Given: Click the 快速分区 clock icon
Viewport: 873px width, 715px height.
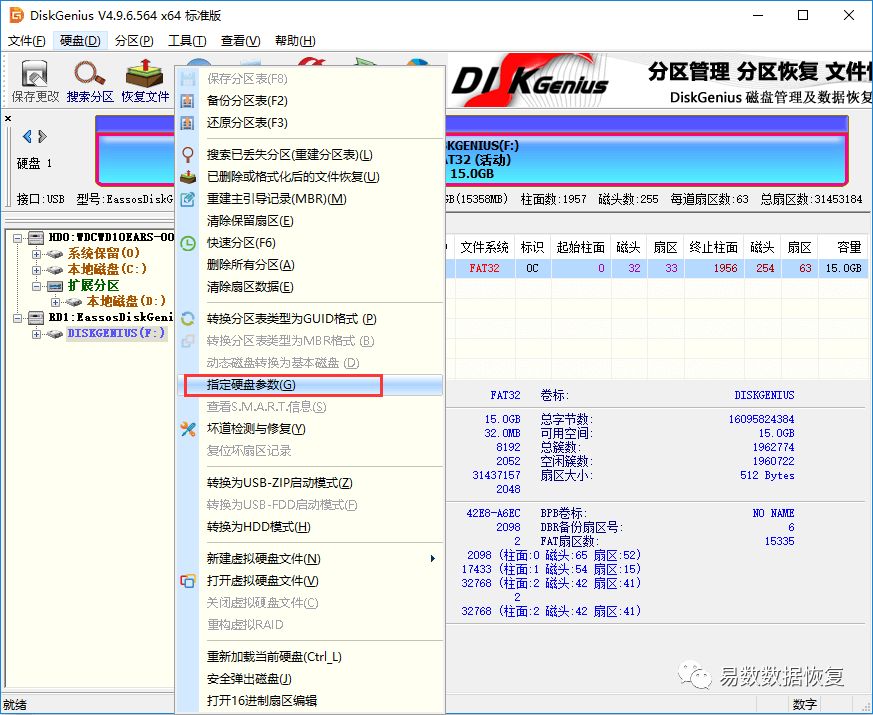Looking at the screenshot, I should click(188, 243).
